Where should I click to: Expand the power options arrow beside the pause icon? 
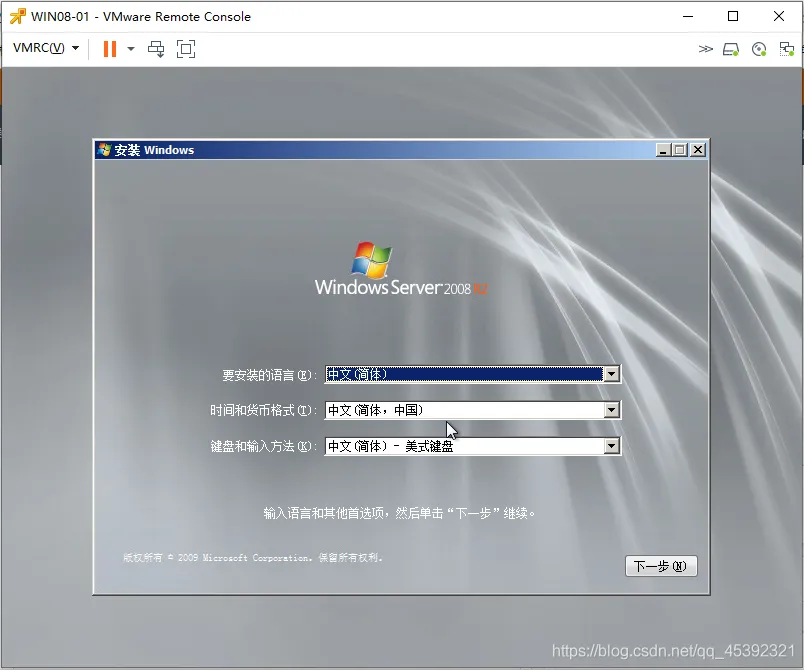[131, 49]
